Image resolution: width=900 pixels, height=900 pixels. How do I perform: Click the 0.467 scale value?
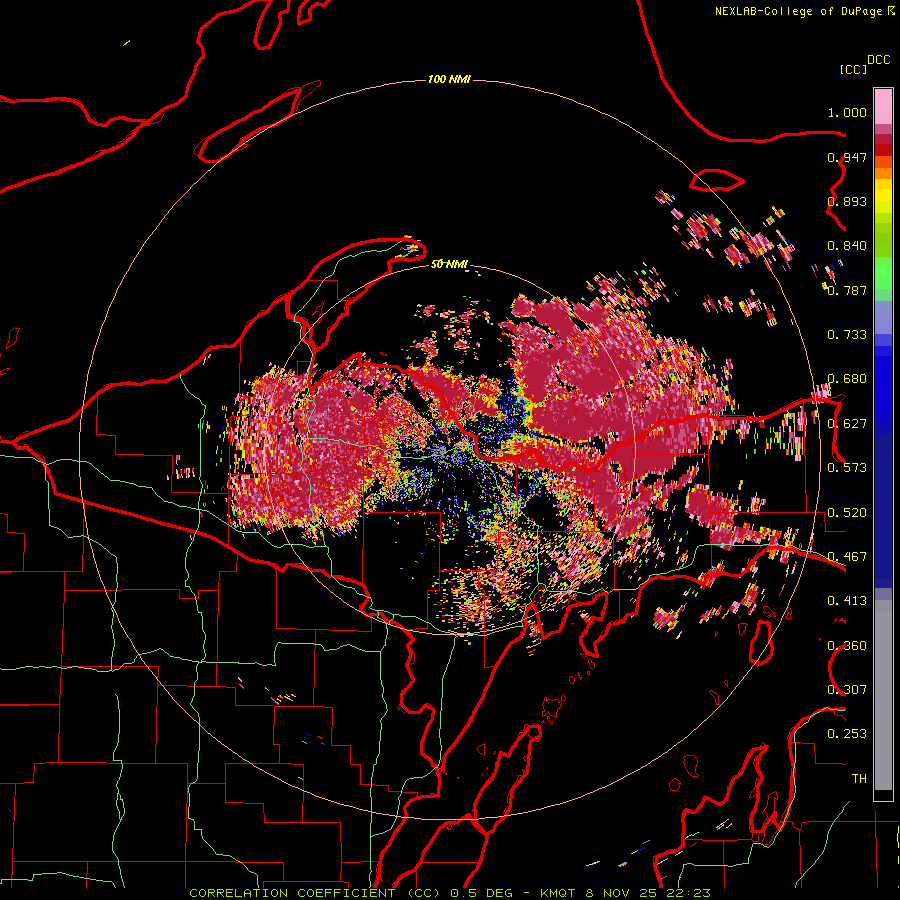point(847,557)
